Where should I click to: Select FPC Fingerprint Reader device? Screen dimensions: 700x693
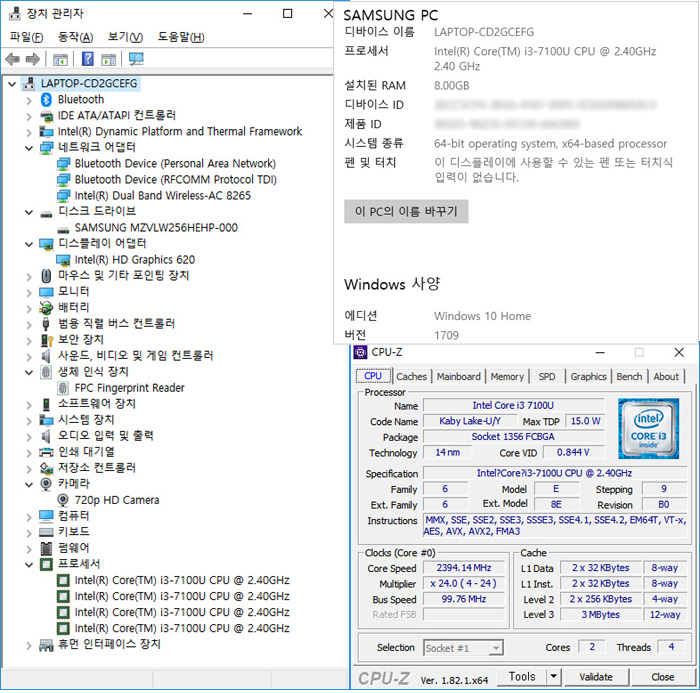[x=129, y=388]
